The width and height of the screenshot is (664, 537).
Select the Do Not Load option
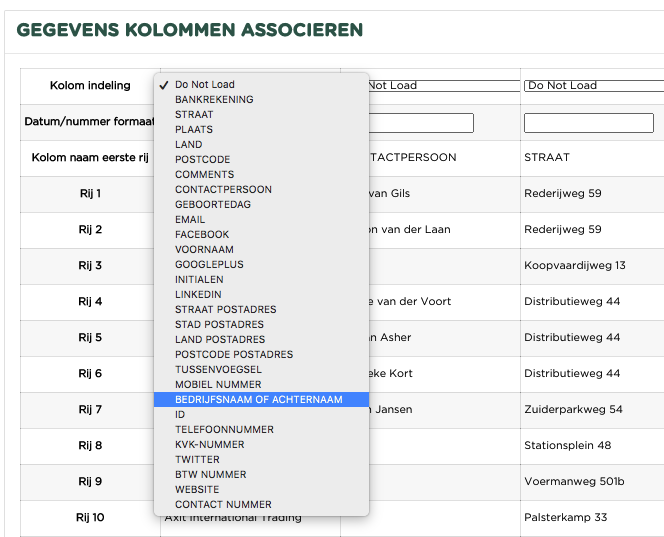[205, 85]
